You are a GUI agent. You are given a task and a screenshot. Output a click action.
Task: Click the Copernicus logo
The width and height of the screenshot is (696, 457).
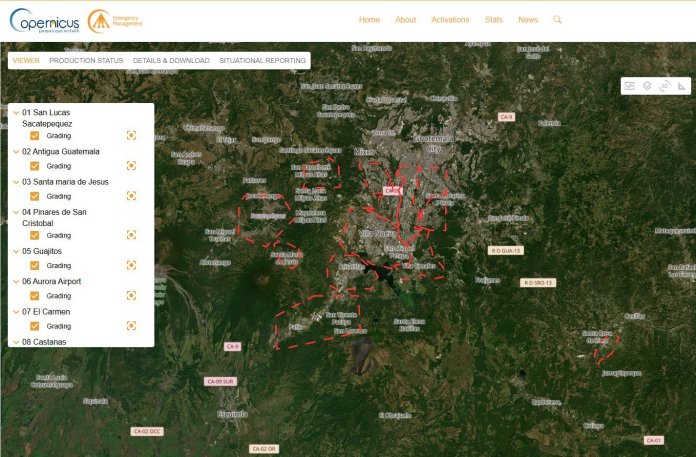[x=44, y=21]
